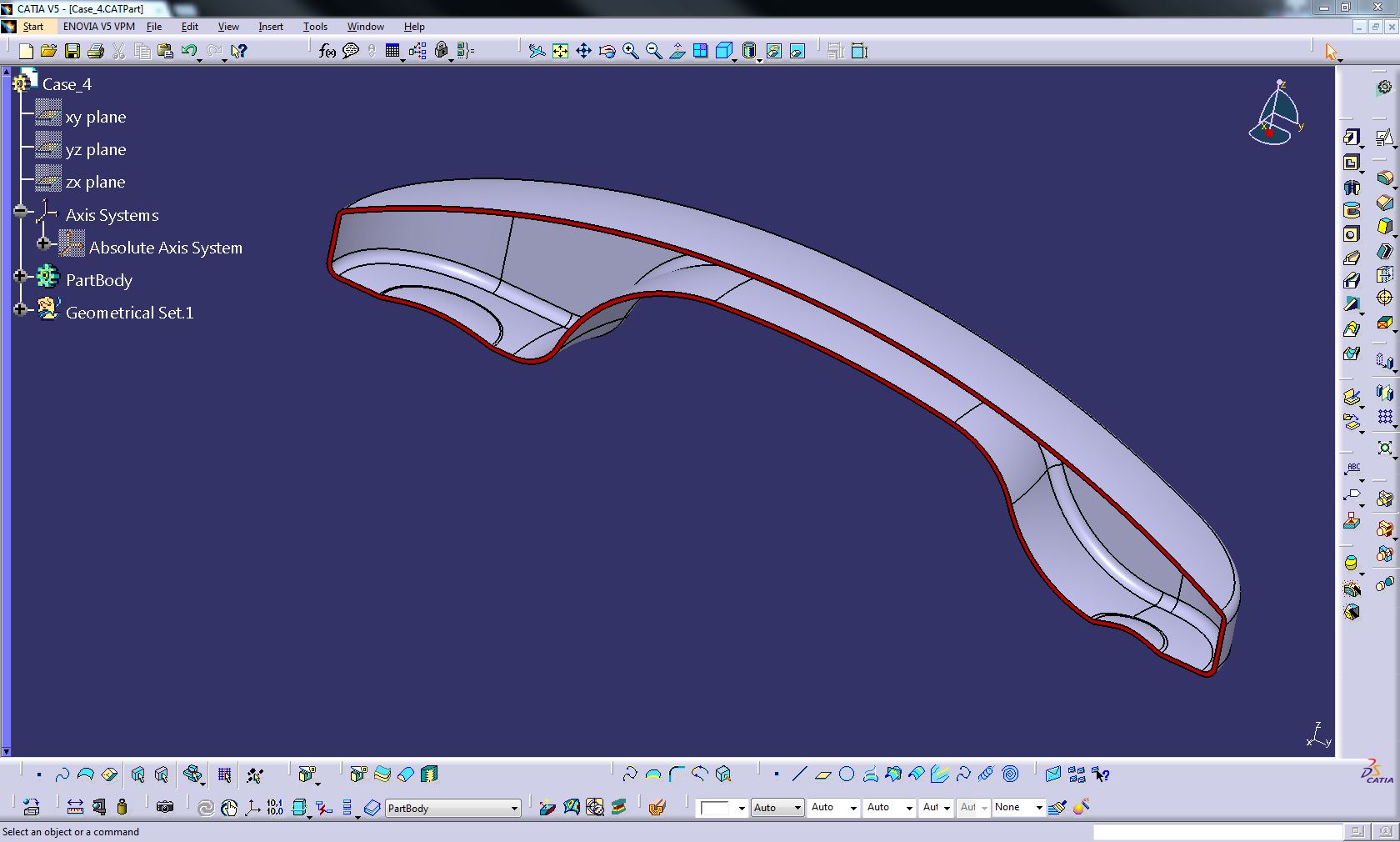Open the None layer dropdown
The height and width of the screenshot is (842, 1400).
pyautogui.click(x=1018, y=807)
